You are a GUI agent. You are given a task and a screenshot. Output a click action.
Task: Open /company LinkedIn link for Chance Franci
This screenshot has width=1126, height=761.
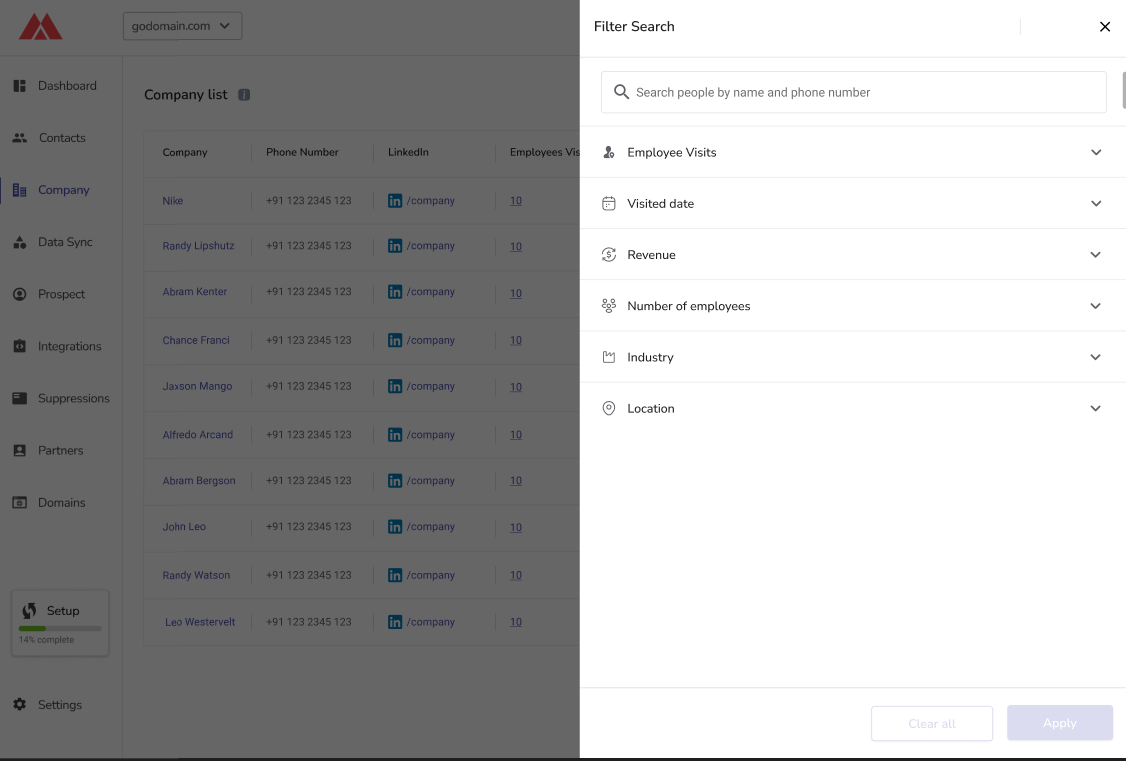(430, 340)
